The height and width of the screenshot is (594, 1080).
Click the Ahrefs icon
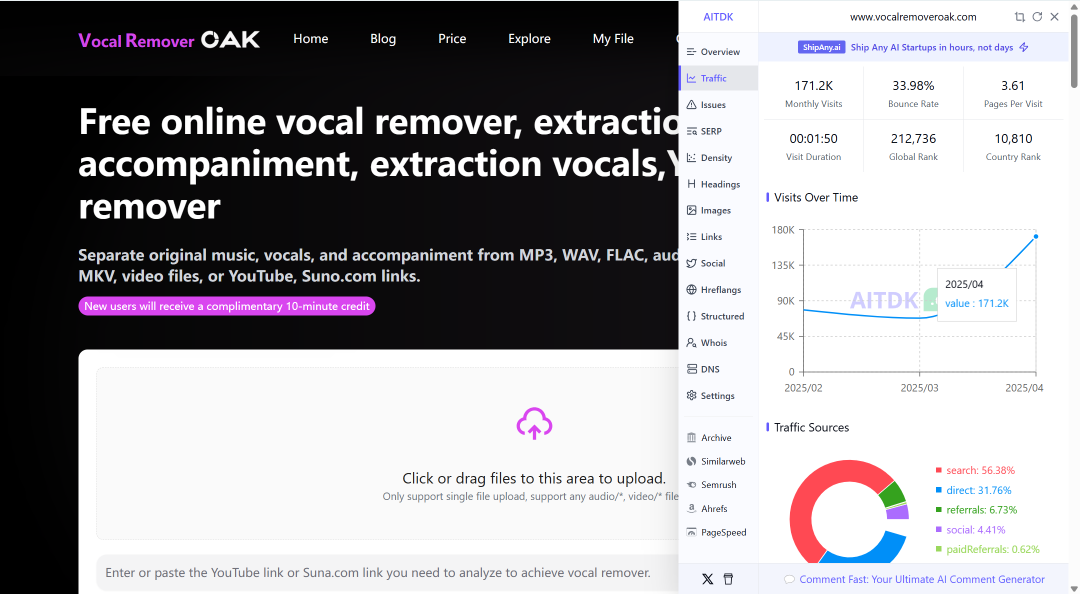(x=692, y=509)
